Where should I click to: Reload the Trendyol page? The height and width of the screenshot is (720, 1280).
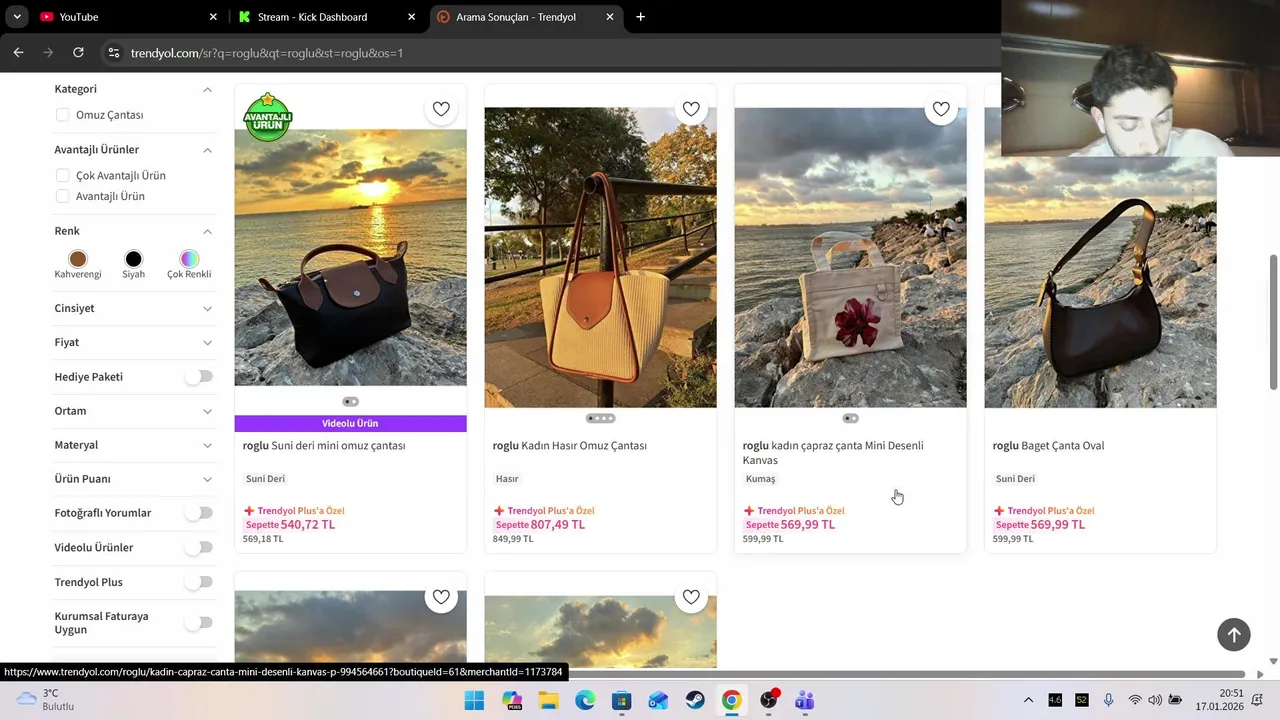78,52
